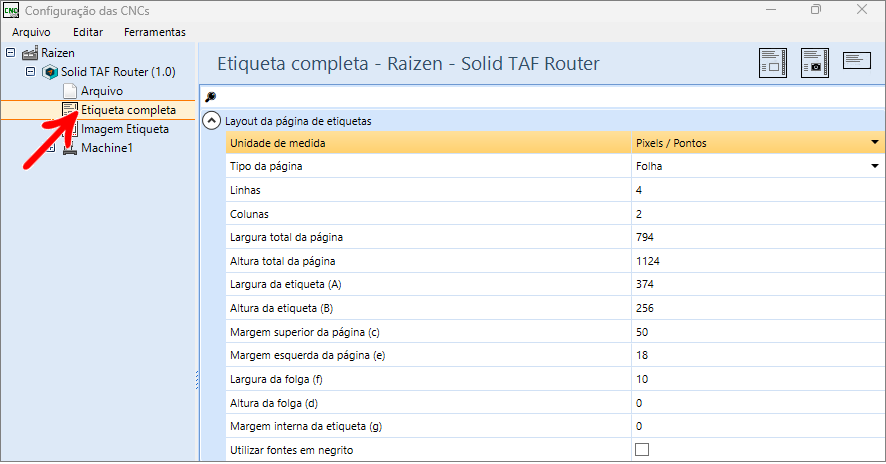Click the CNC app icon in title bar

(x=11, y=10)
